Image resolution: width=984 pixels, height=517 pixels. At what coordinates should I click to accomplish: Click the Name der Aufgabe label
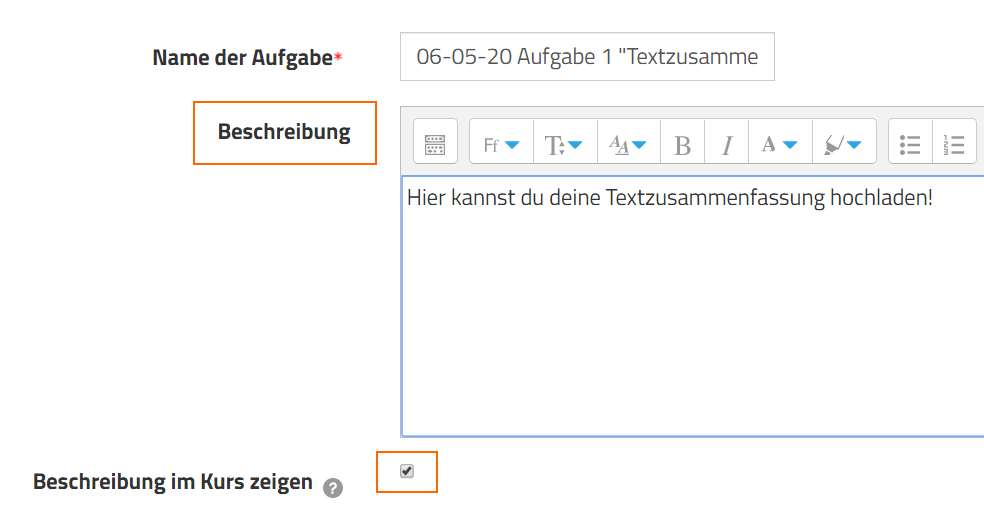point(241,58)
